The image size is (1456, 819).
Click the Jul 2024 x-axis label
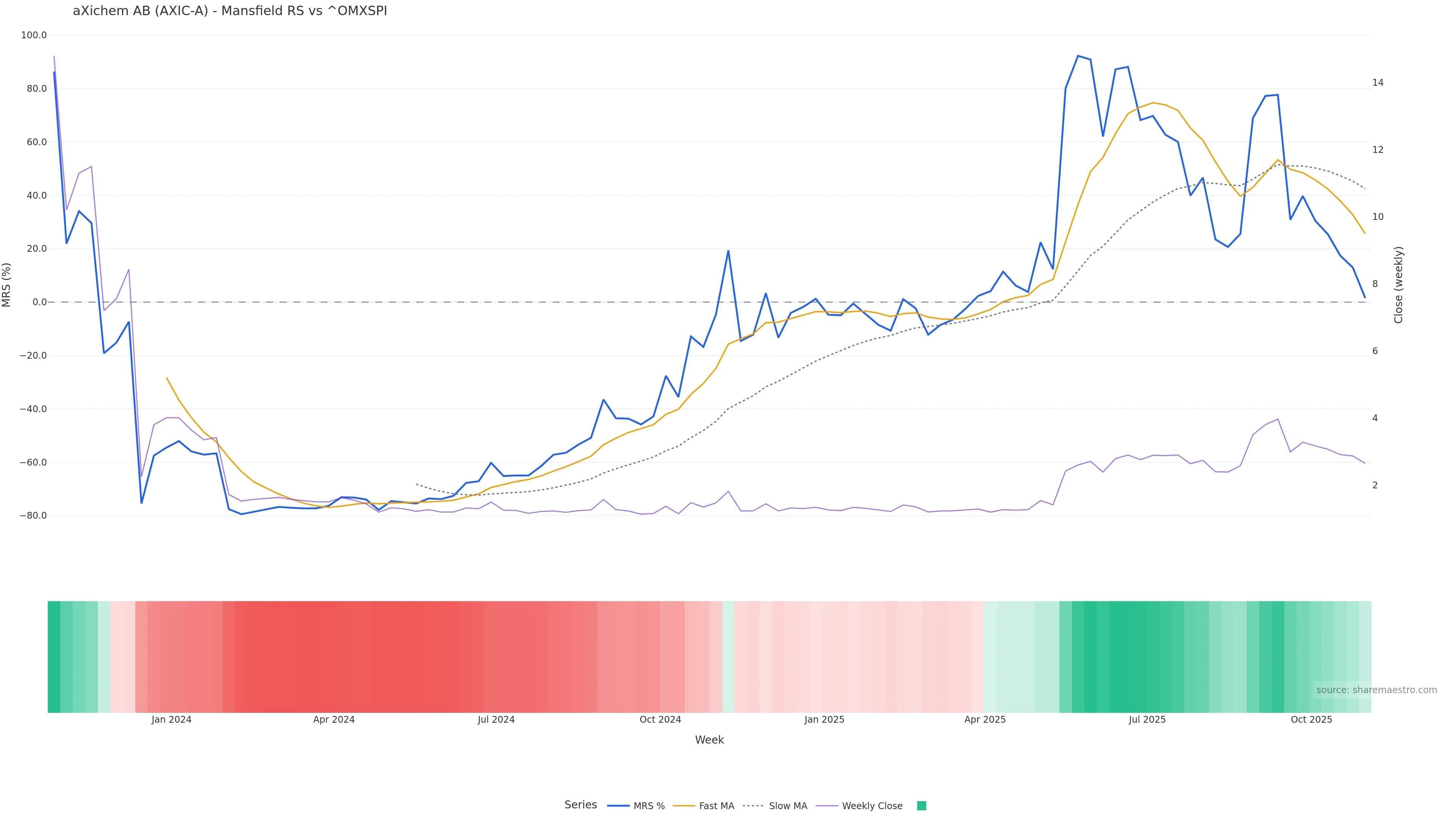coord(496,720)
